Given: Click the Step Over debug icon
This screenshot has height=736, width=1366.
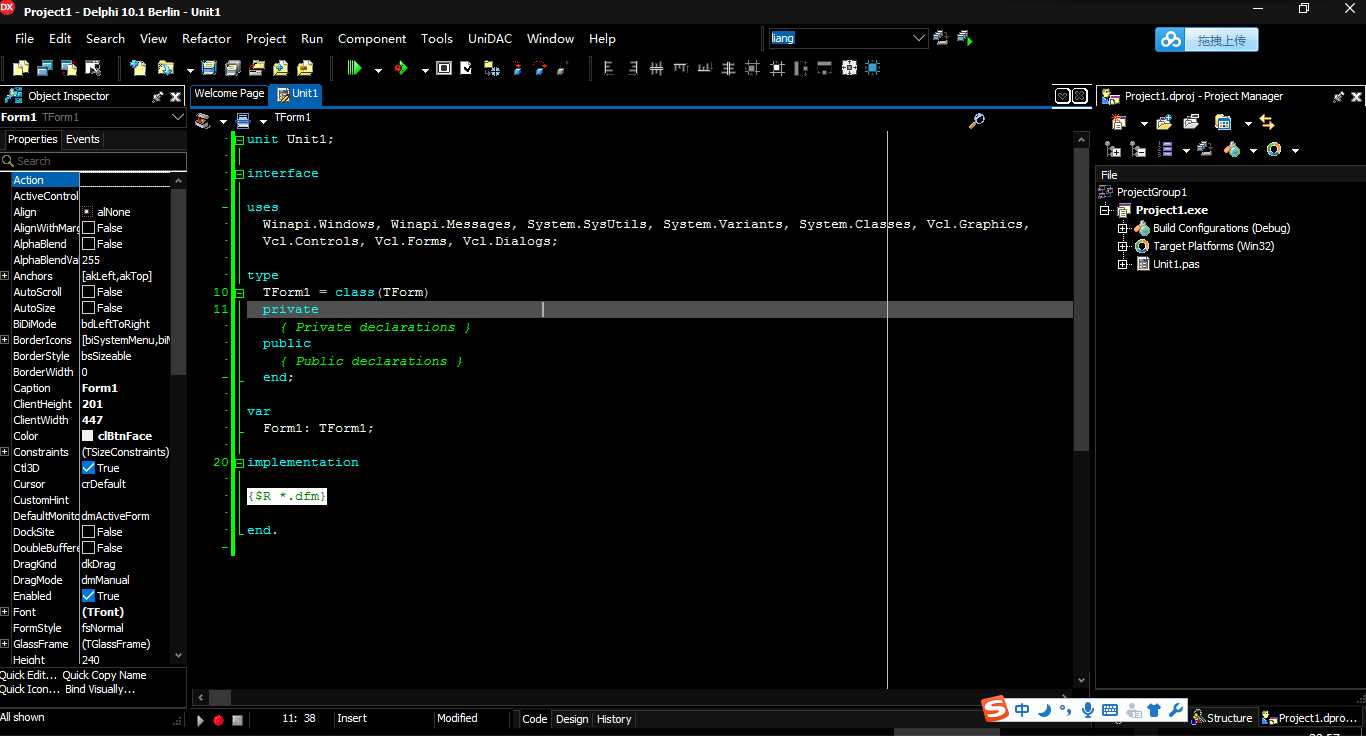Looking at the screenshot, I should (541, 68).
